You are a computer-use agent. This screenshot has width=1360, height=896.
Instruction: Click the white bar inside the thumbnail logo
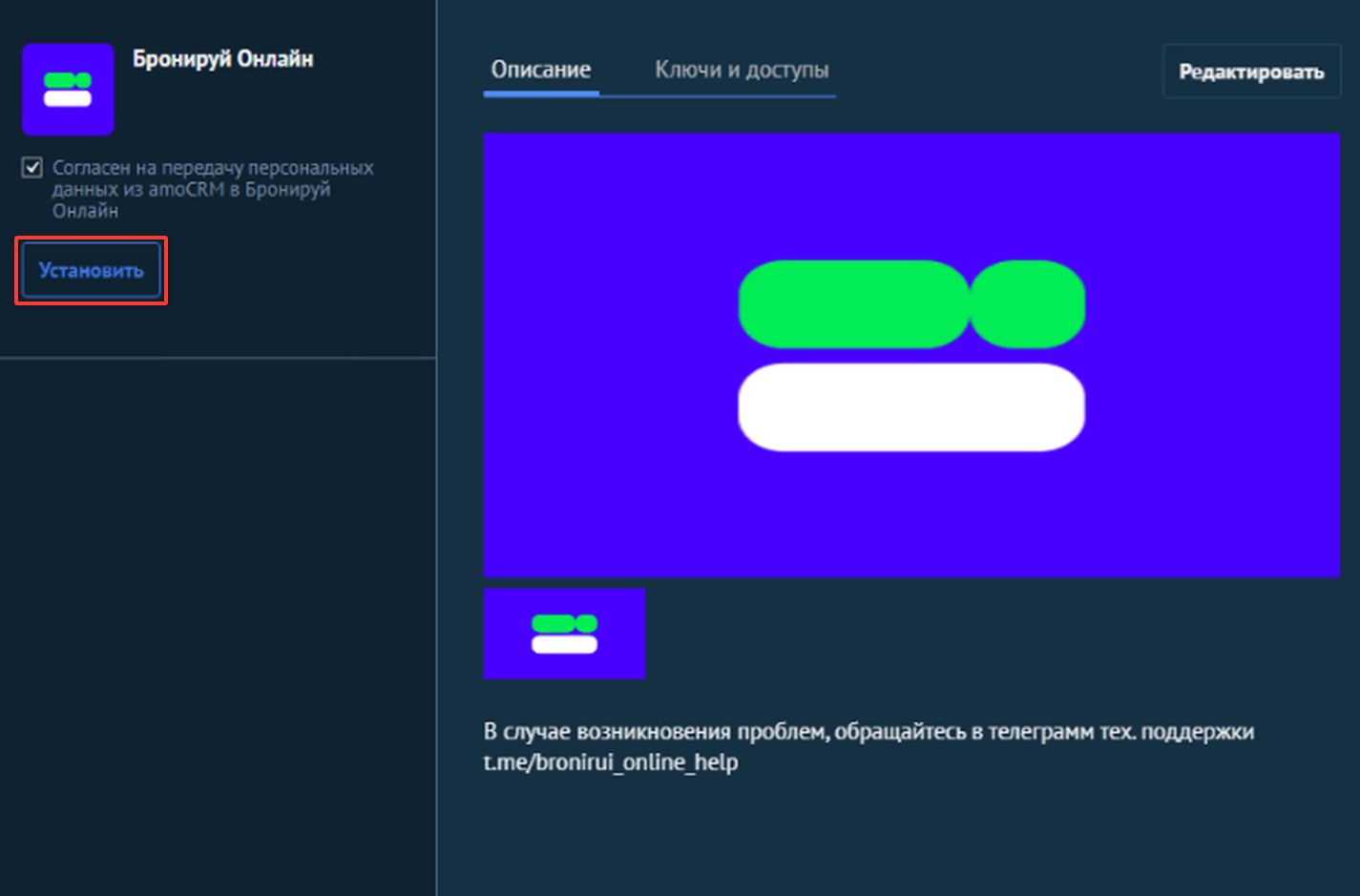pyautogui.click(x=564, y=644)
